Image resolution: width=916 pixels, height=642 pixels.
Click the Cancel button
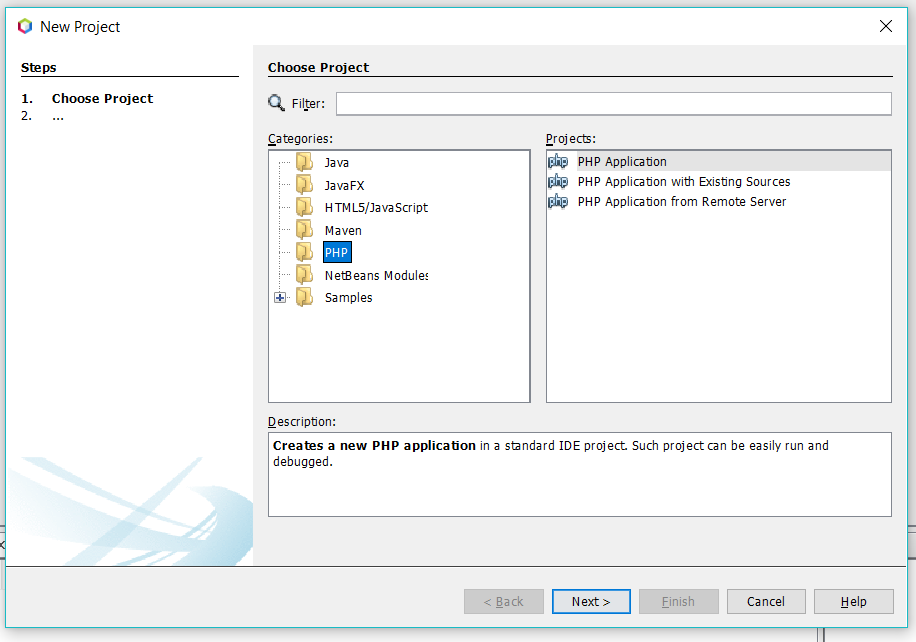click(766, 601)
